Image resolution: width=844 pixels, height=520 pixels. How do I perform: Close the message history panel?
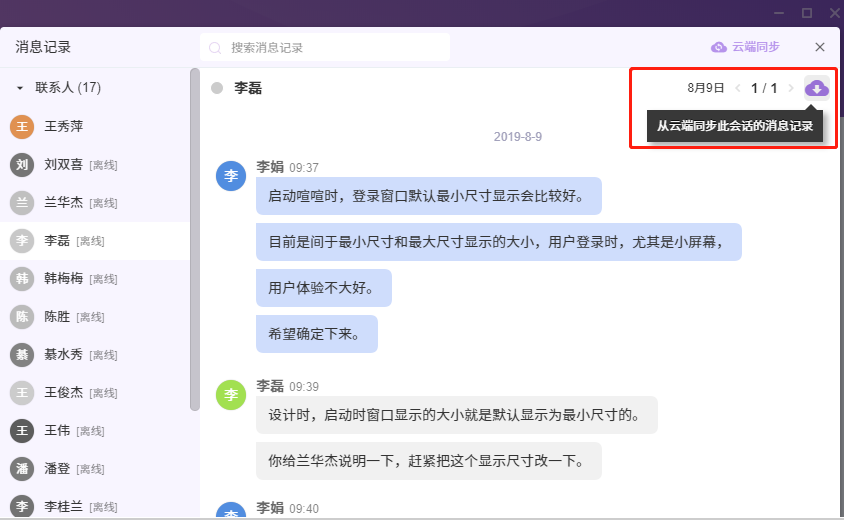pos(820,47)
